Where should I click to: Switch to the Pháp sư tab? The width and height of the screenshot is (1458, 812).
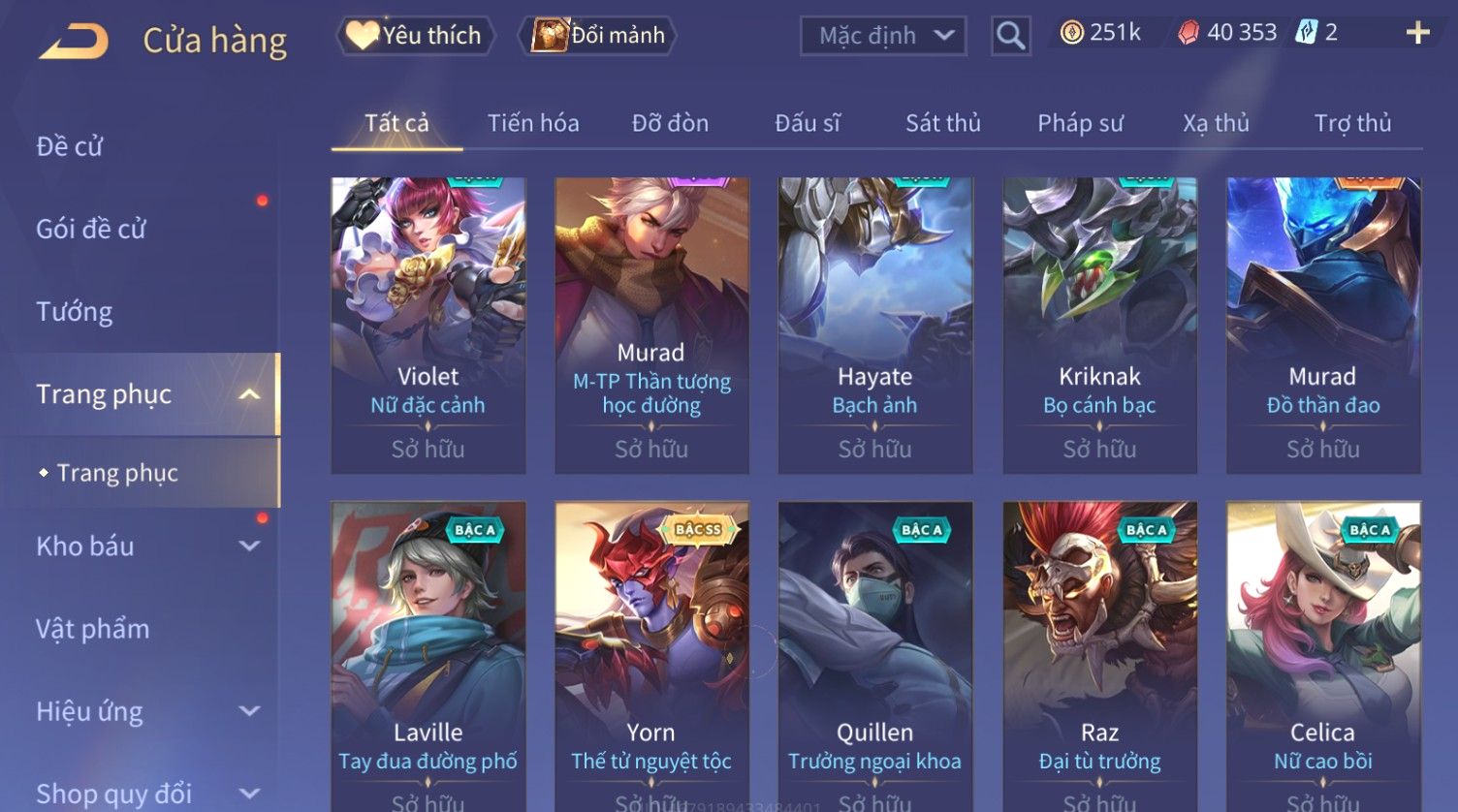coord(1080,123)
